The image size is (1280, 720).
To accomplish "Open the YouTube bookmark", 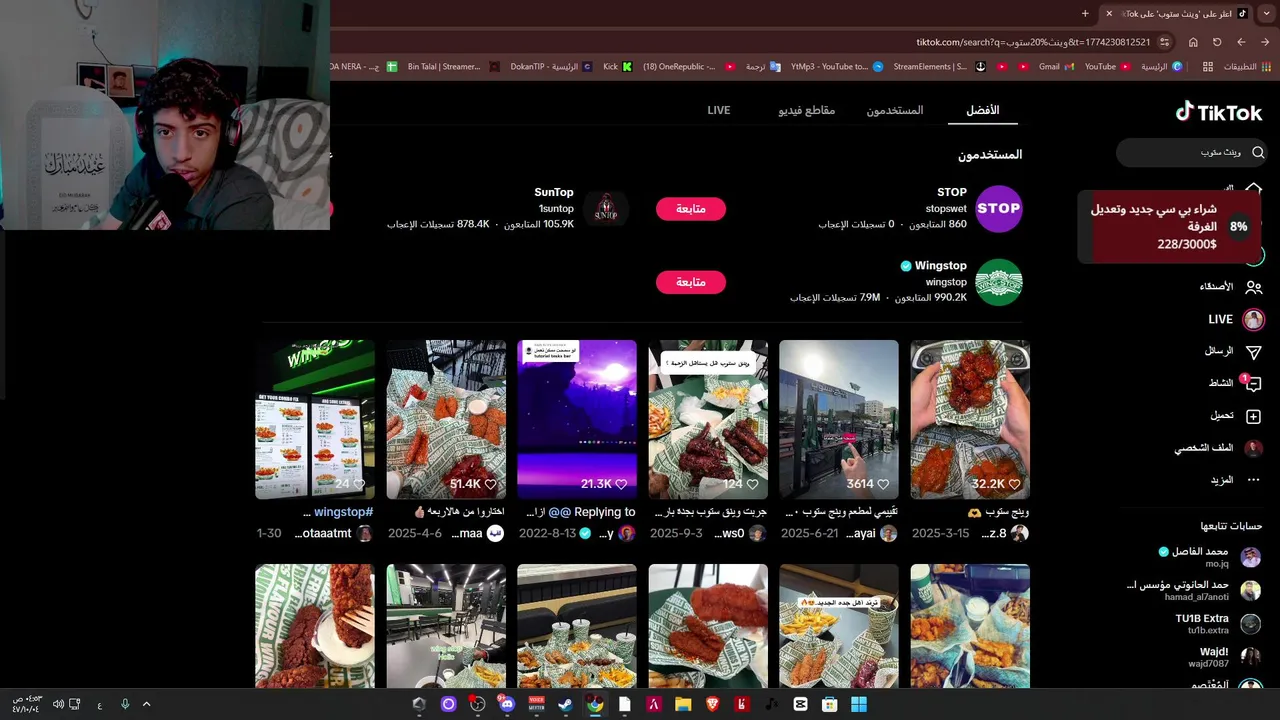I will coord(1107,67).
